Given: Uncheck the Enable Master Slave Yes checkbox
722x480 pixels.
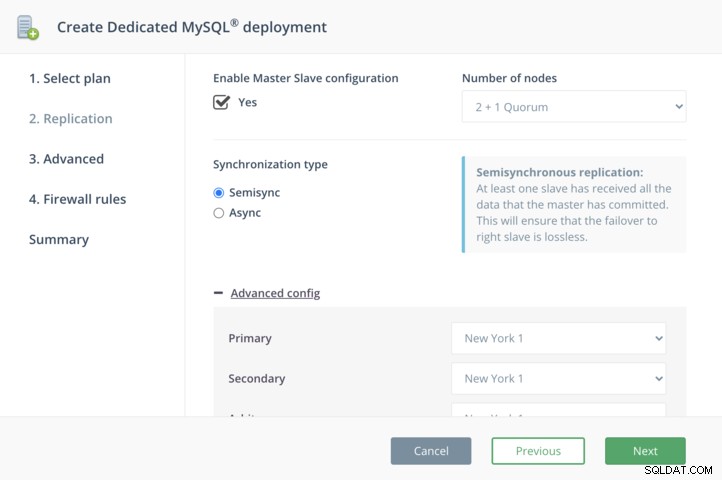Looking at the screenshot, I should click(221, 102).
